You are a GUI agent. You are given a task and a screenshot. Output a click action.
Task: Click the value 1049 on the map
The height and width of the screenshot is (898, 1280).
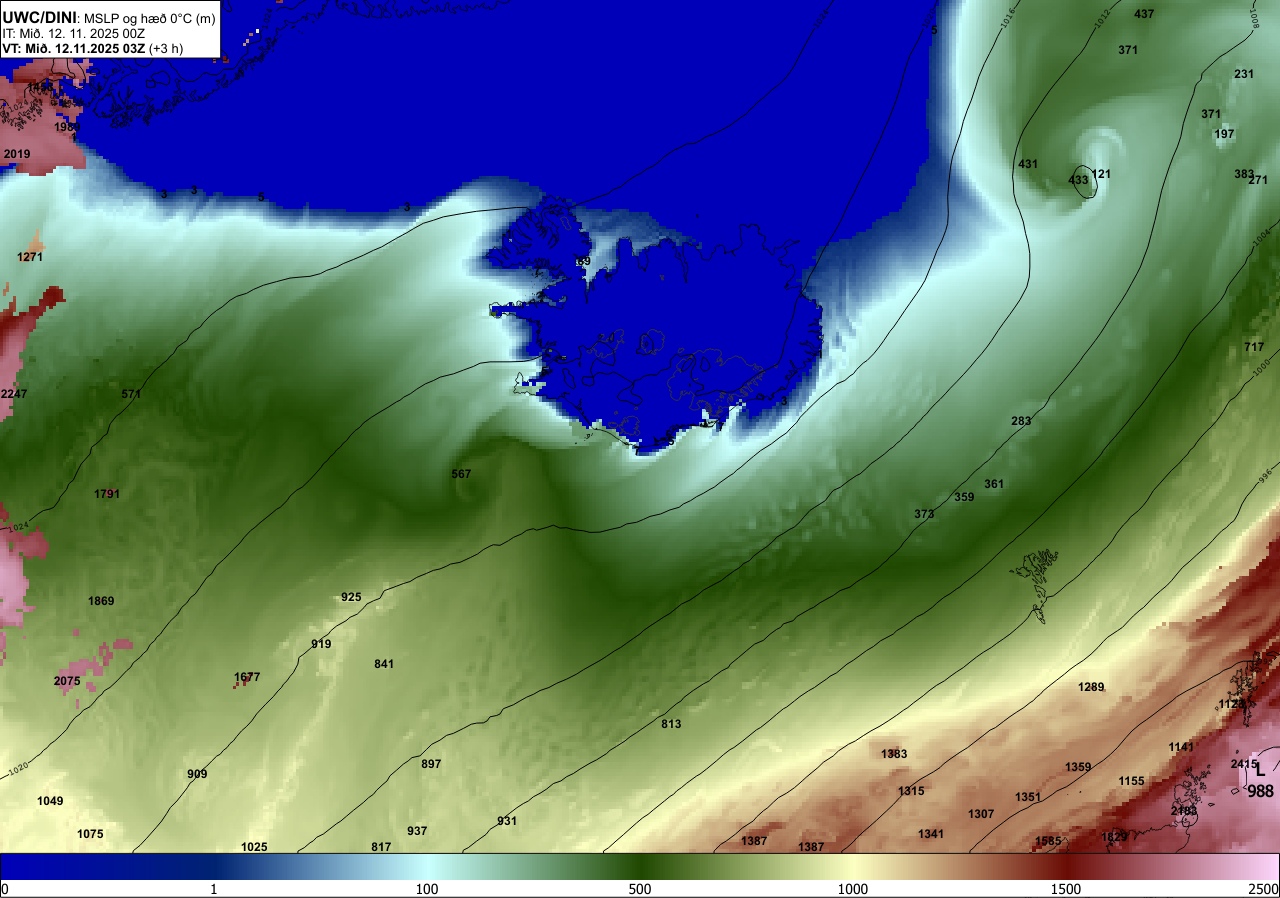point(50,801)
